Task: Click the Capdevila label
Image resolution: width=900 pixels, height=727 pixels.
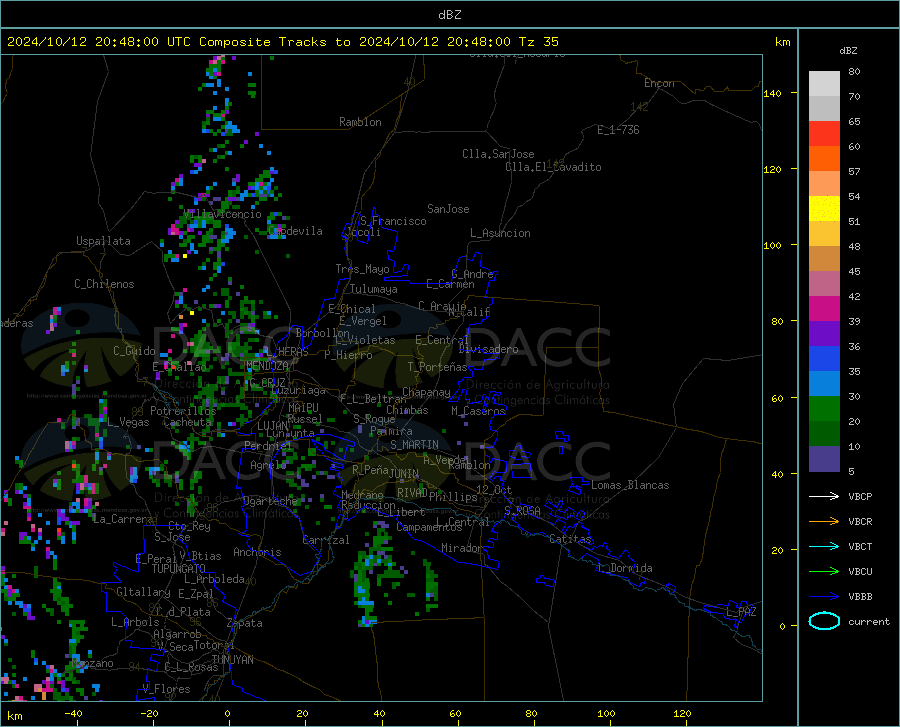Action: (295, 231)
